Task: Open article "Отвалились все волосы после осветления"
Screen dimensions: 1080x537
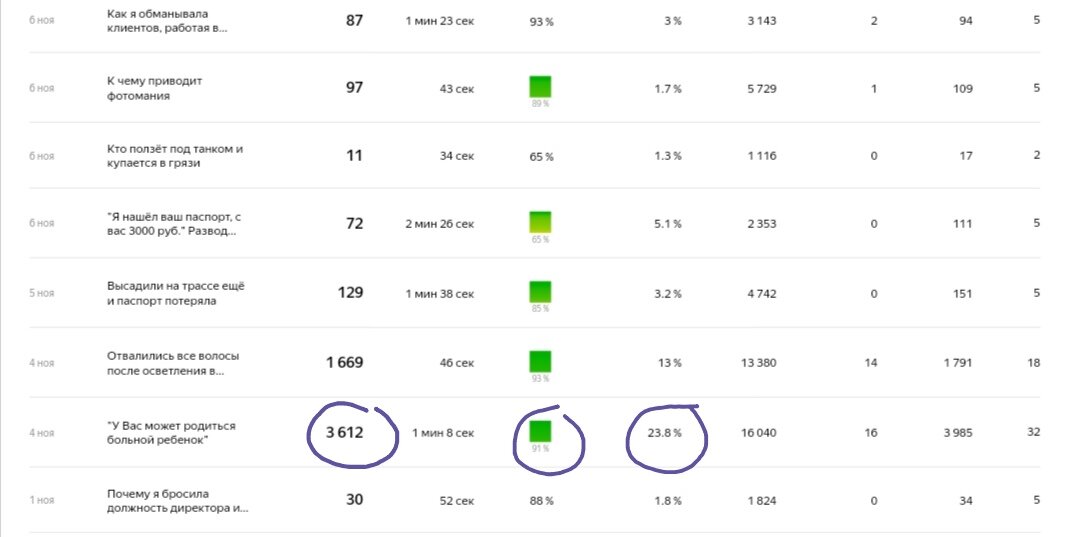Action: click(x=173, y=364)
